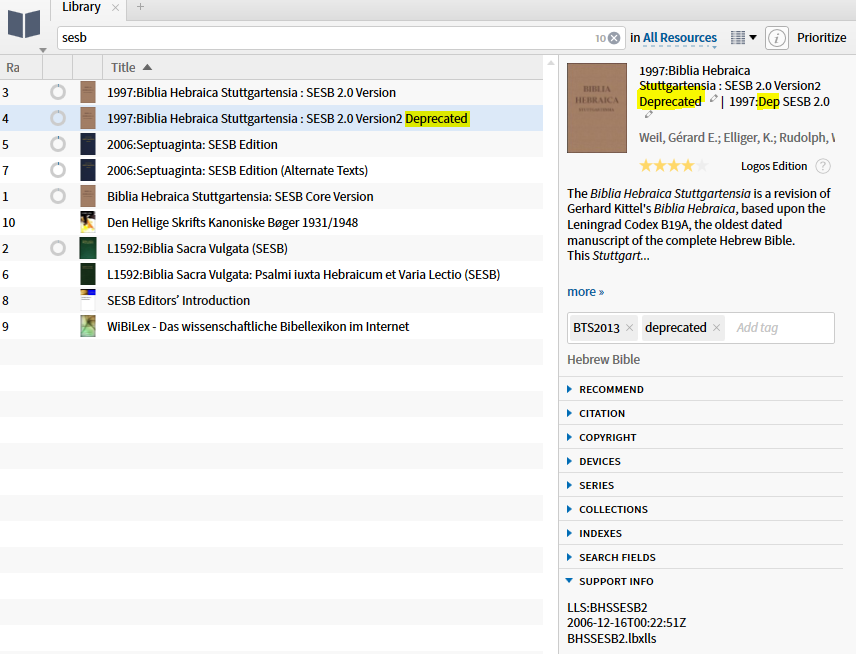This screenshot has width=856, height=654.
Task: Remove the deprecated tag
Action: click(716, 328)
